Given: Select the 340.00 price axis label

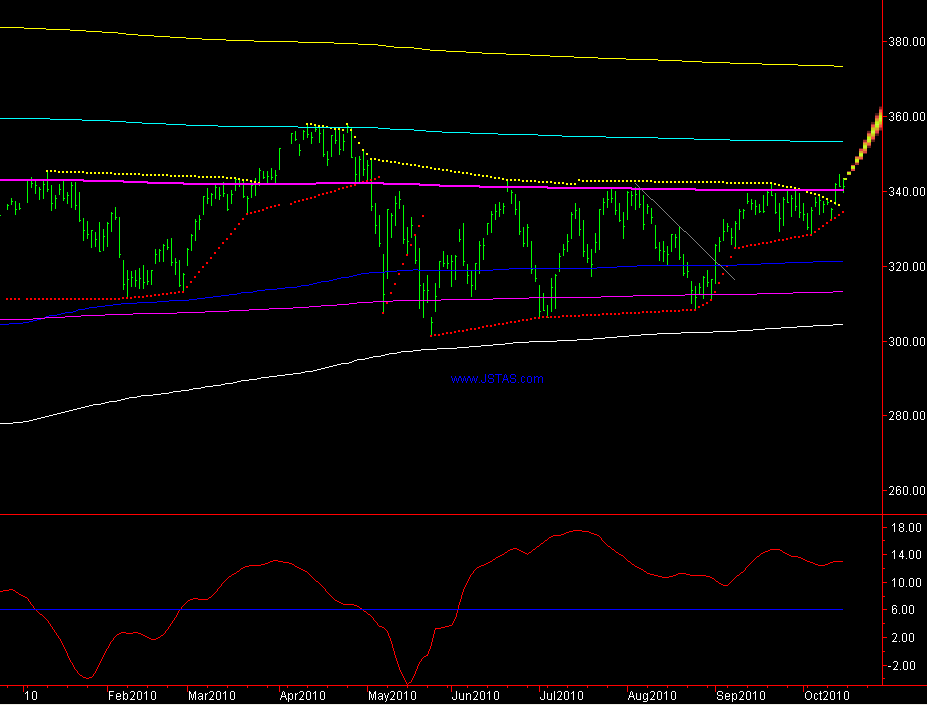Looking at the screenshot, I should [x=904, y=192].
